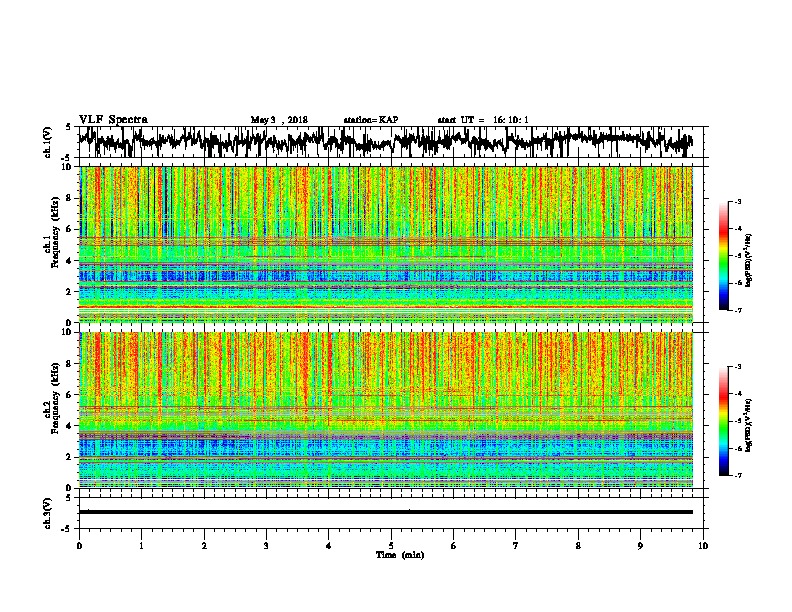This screenshot has width=792, height=612.
Task: Click the "VLF Spectra" title text
Action: 113,120
